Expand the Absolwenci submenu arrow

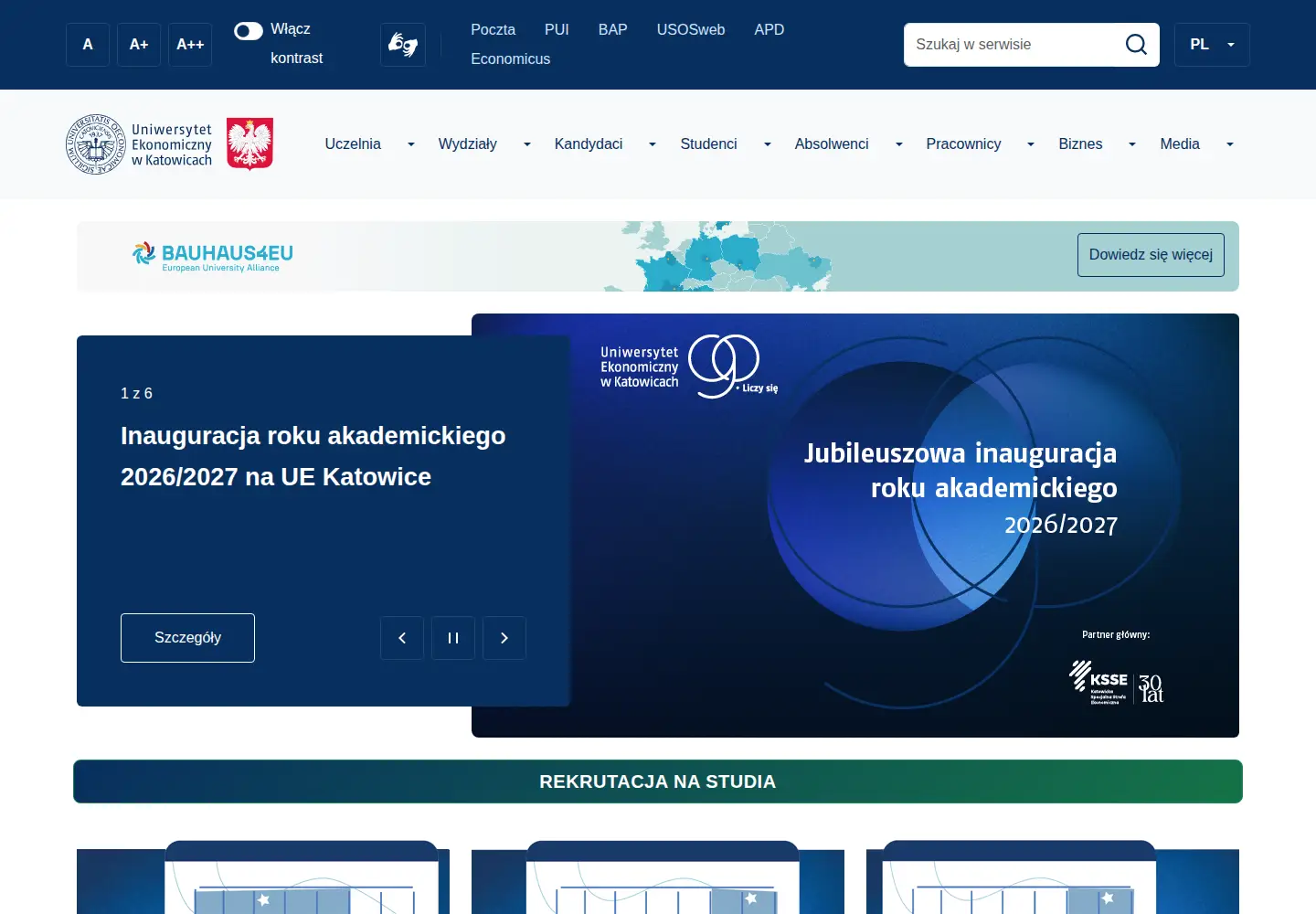click(x=899, y=144)
